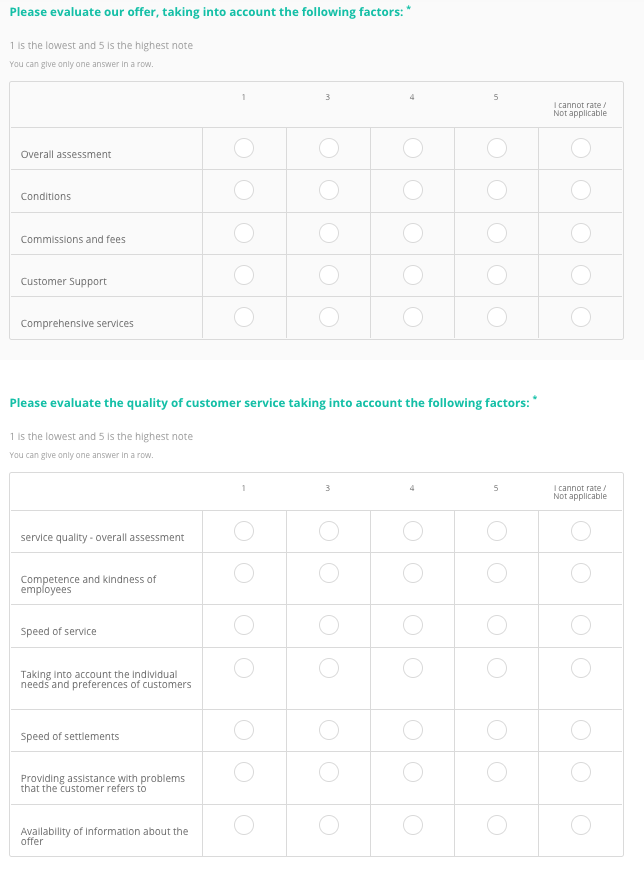Rate Commissions and fees as 3
Viewport: 644px width, 882px height.
(328, 233)
